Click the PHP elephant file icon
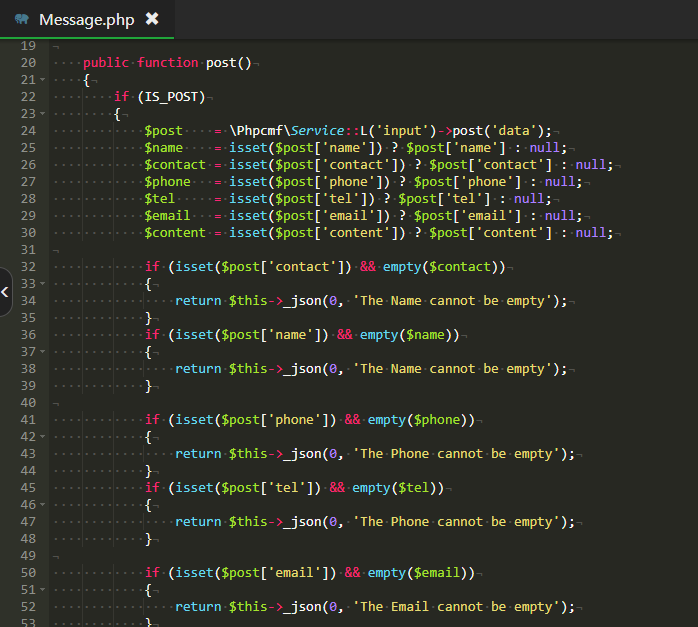This screenshot has width=698, height=627. point(22,19)
